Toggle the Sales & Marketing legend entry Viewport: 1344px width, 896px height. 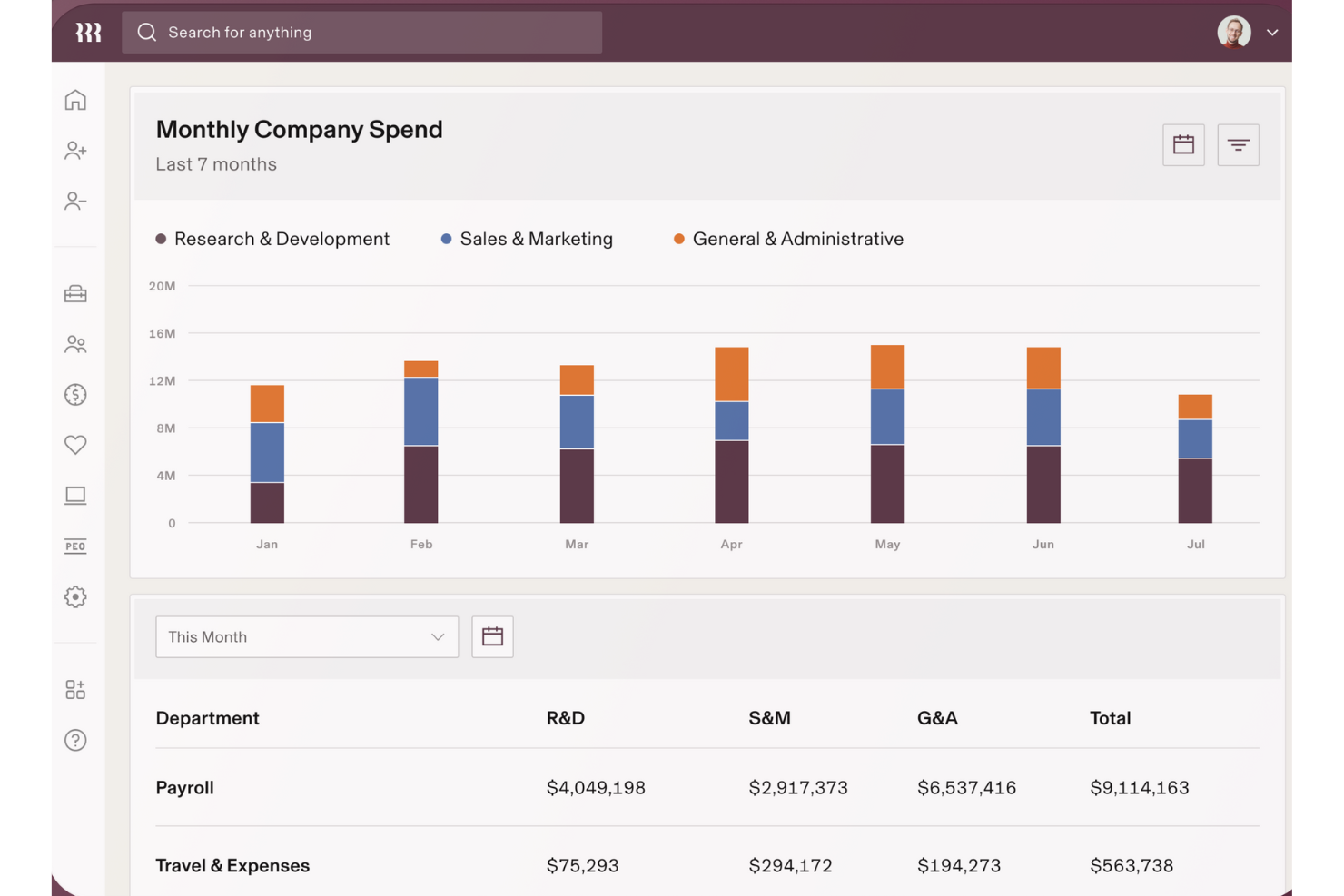[x=527, y=239]
